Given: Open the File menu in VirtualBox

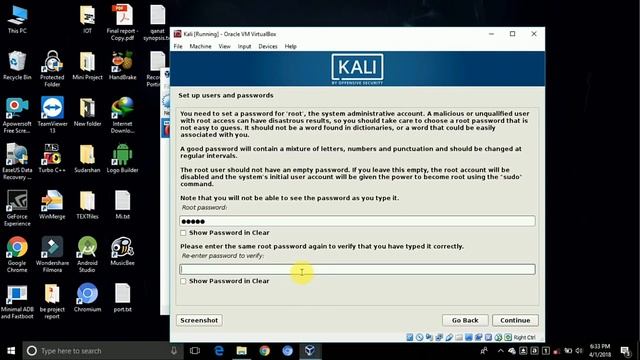Looking at the screenshot, I should 178,47.
